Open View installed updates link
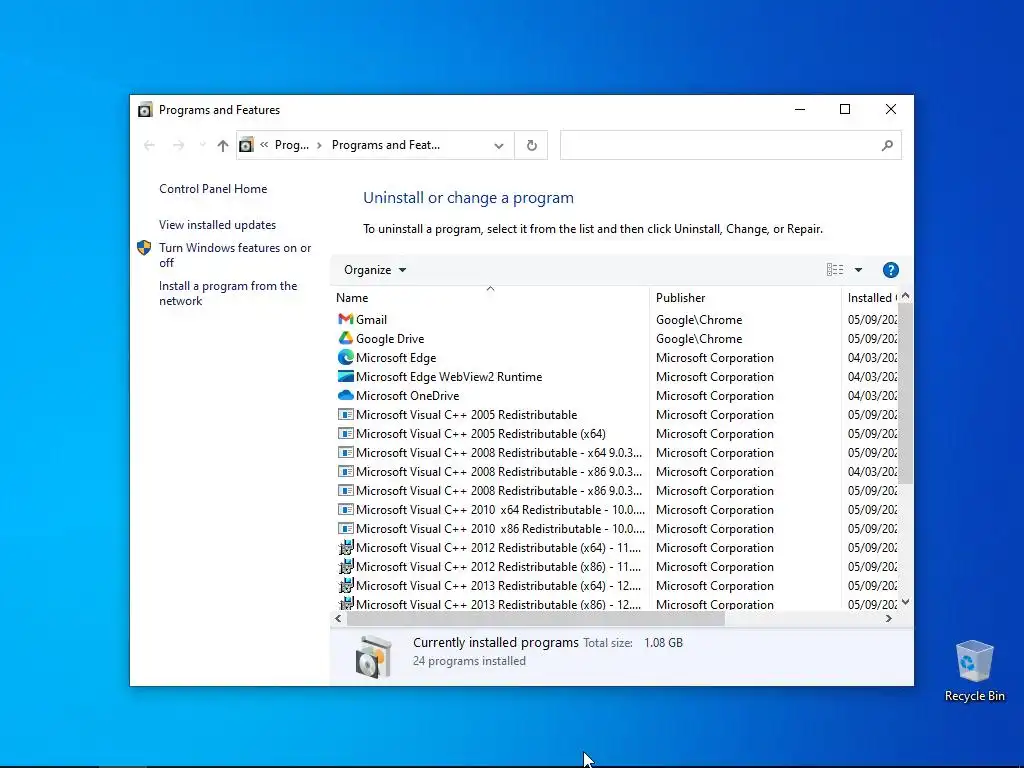This screenshot has height=768, width=1024. click(217, 225)
